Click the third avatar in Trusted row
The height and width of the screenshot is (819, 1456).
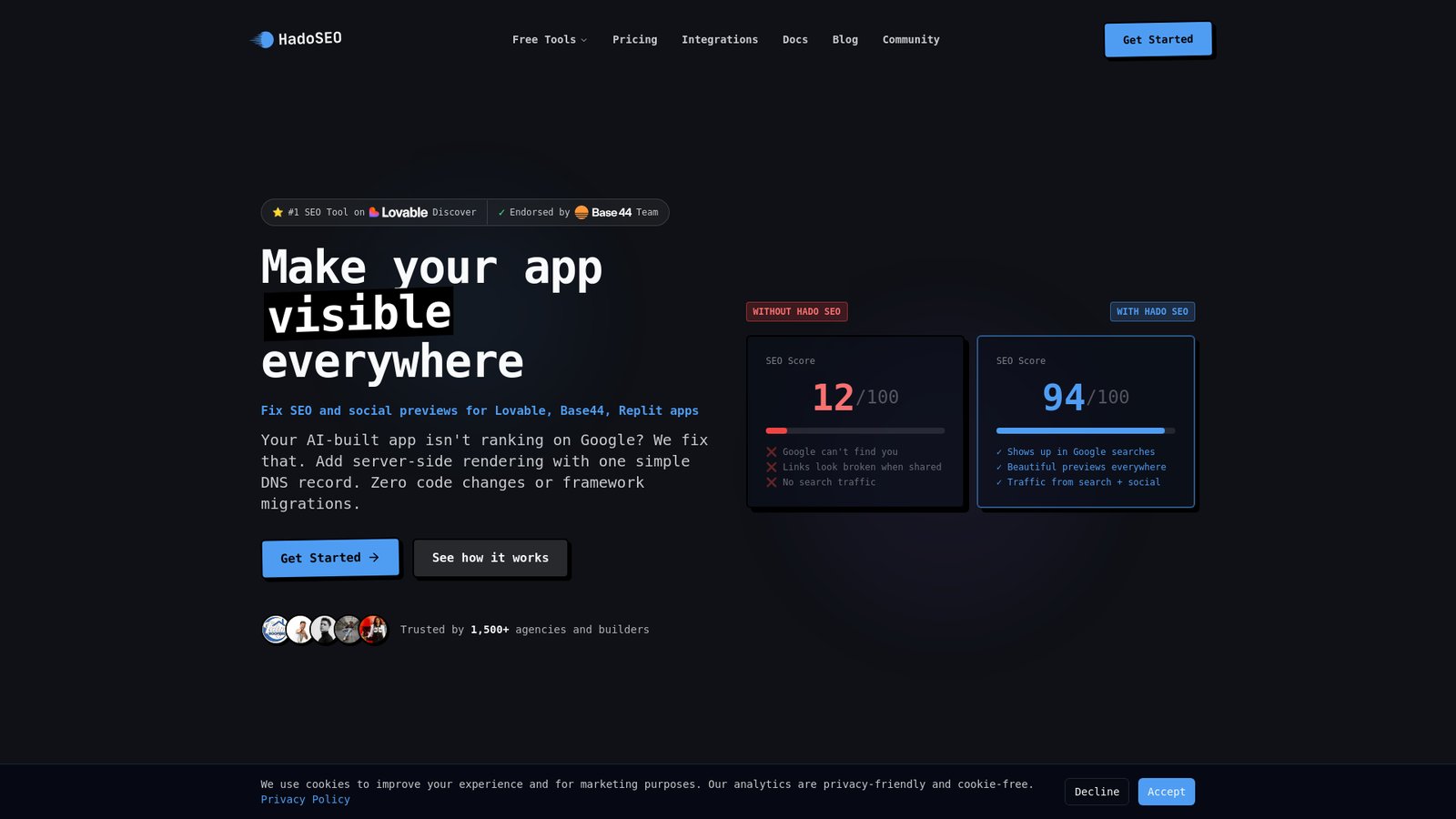point(324,630)
